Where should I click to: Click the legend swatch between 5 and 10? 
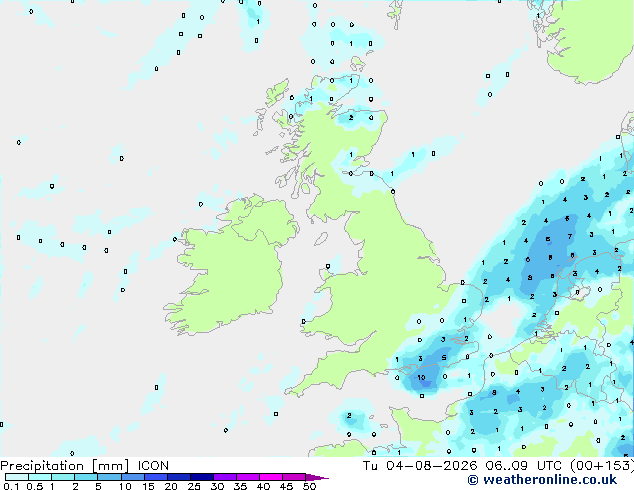coord(109,477)
